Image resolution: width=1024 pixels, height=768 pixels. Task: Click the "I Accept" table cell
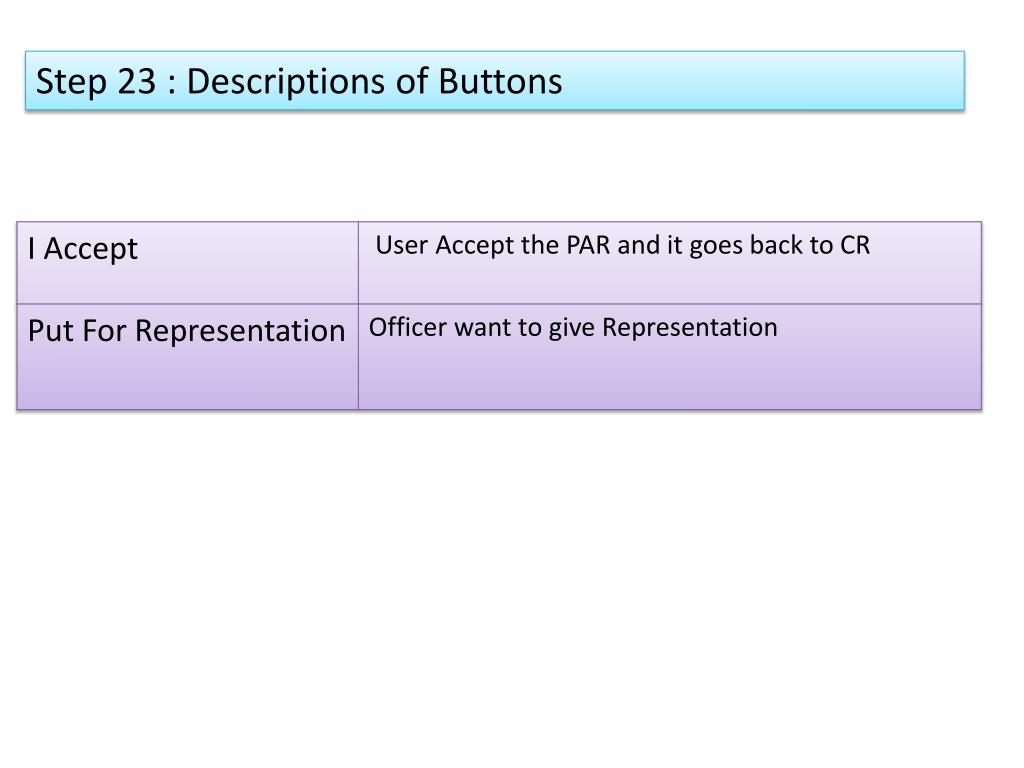(187, 263)
